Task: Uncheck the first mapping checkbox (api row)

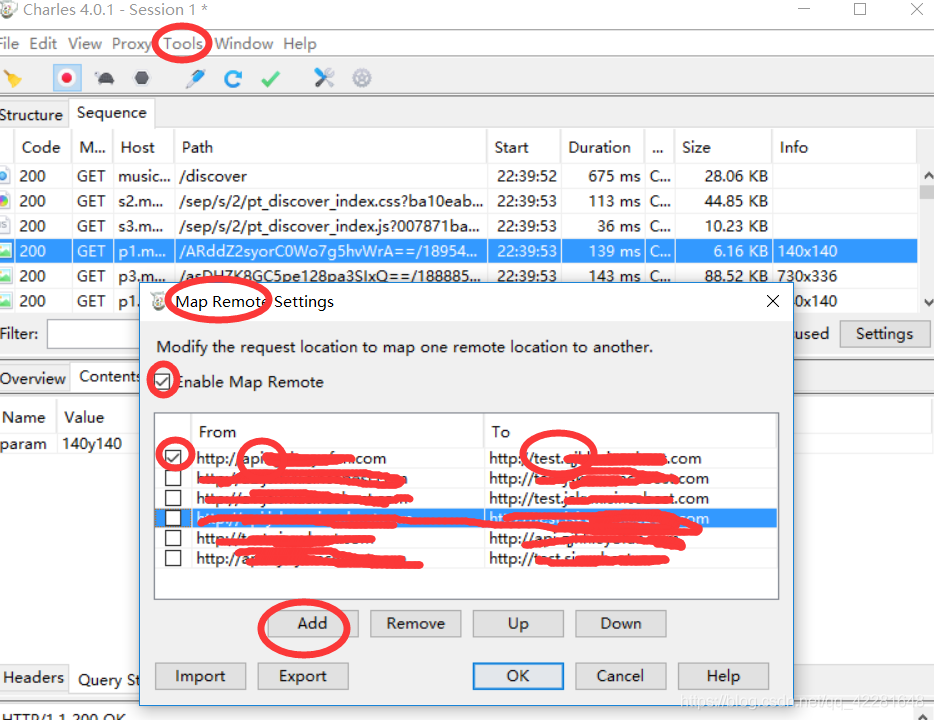Action: [x=173, y=457]
